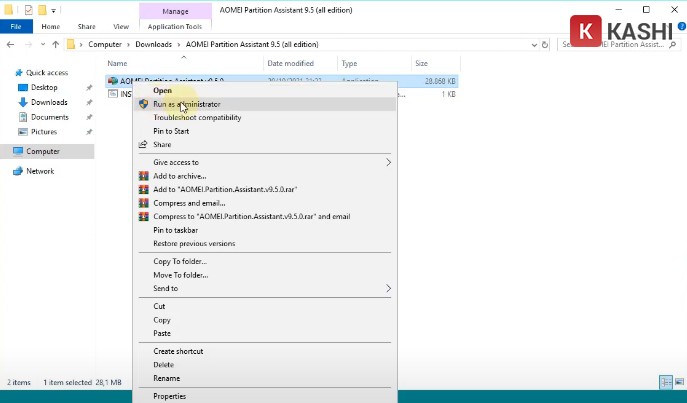Viewport: 687px width, 403px height.
Task: Click the Properties quick access toolbar icon
Action: [28, 10]
